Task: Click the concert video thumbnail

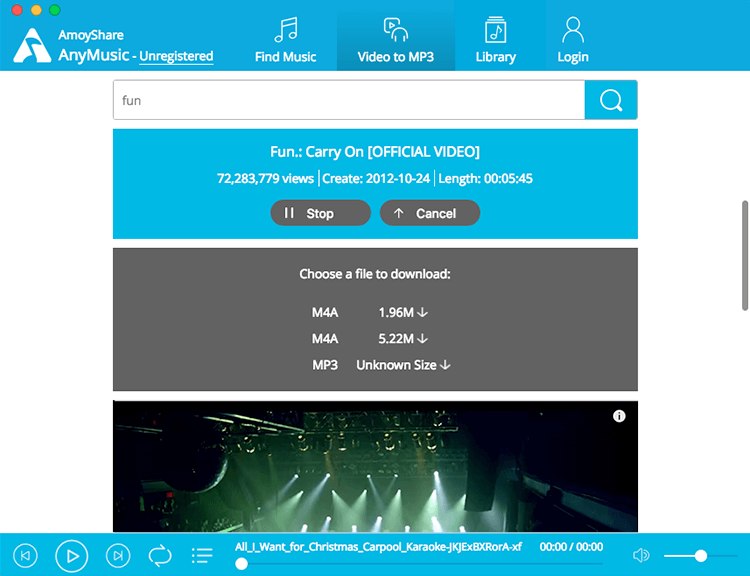Action: pos(375,466)
